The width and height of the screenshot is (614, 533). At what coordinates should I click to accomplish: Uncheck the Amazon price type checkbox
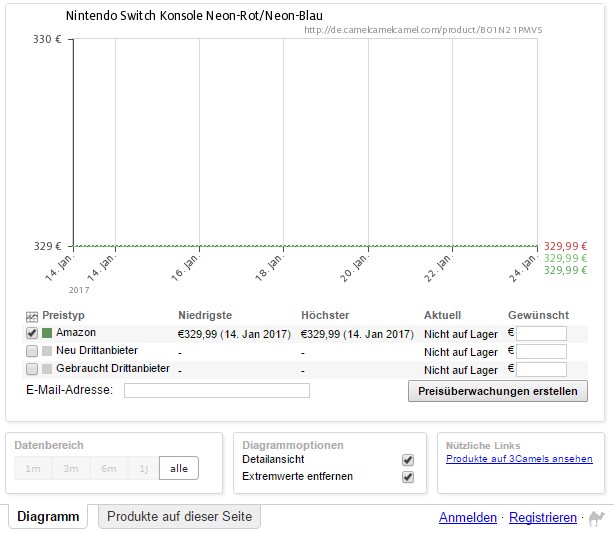point(32,333)
